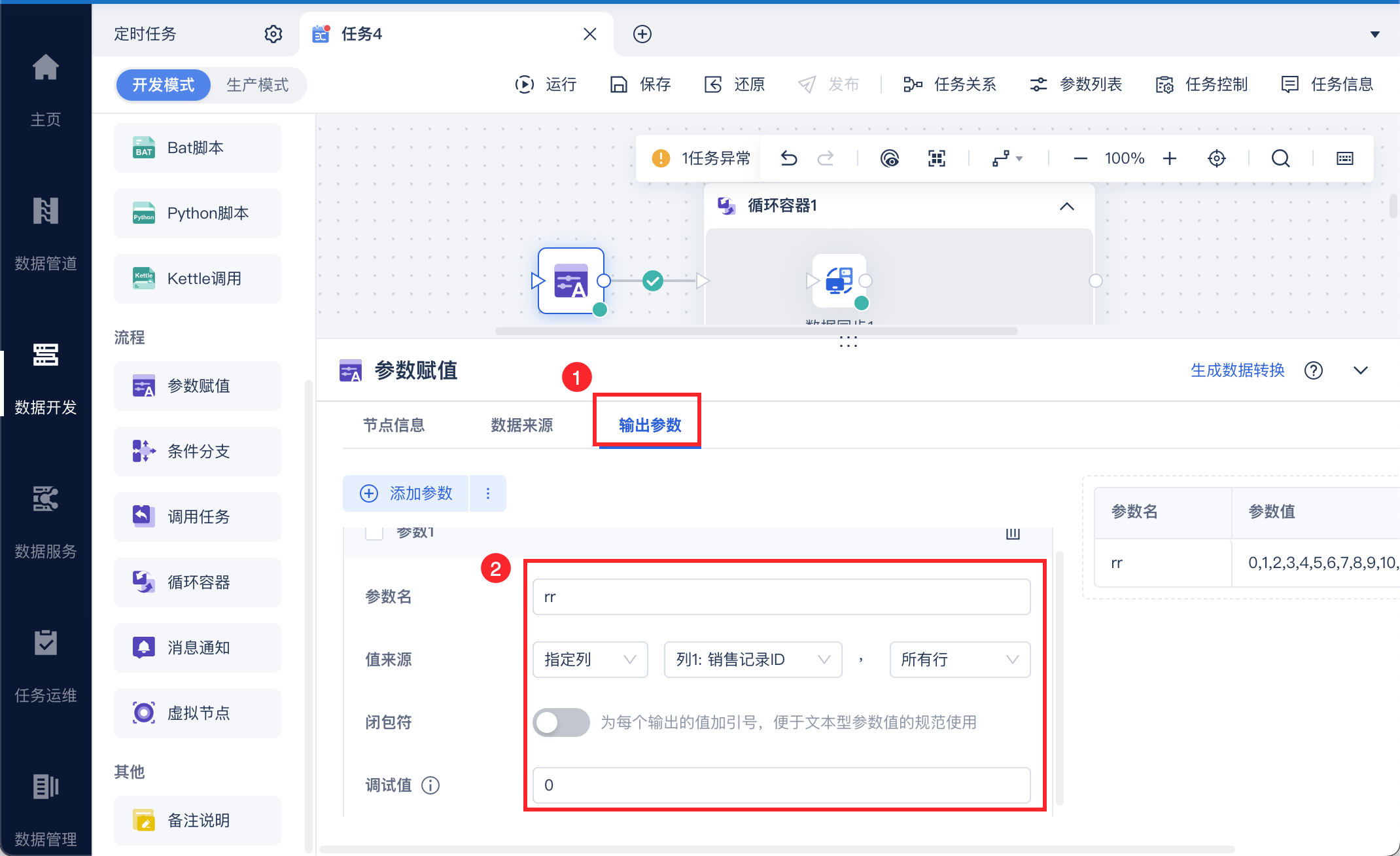Check the 参数1 checkbox

pyautogui.click(x=374, y=533)
